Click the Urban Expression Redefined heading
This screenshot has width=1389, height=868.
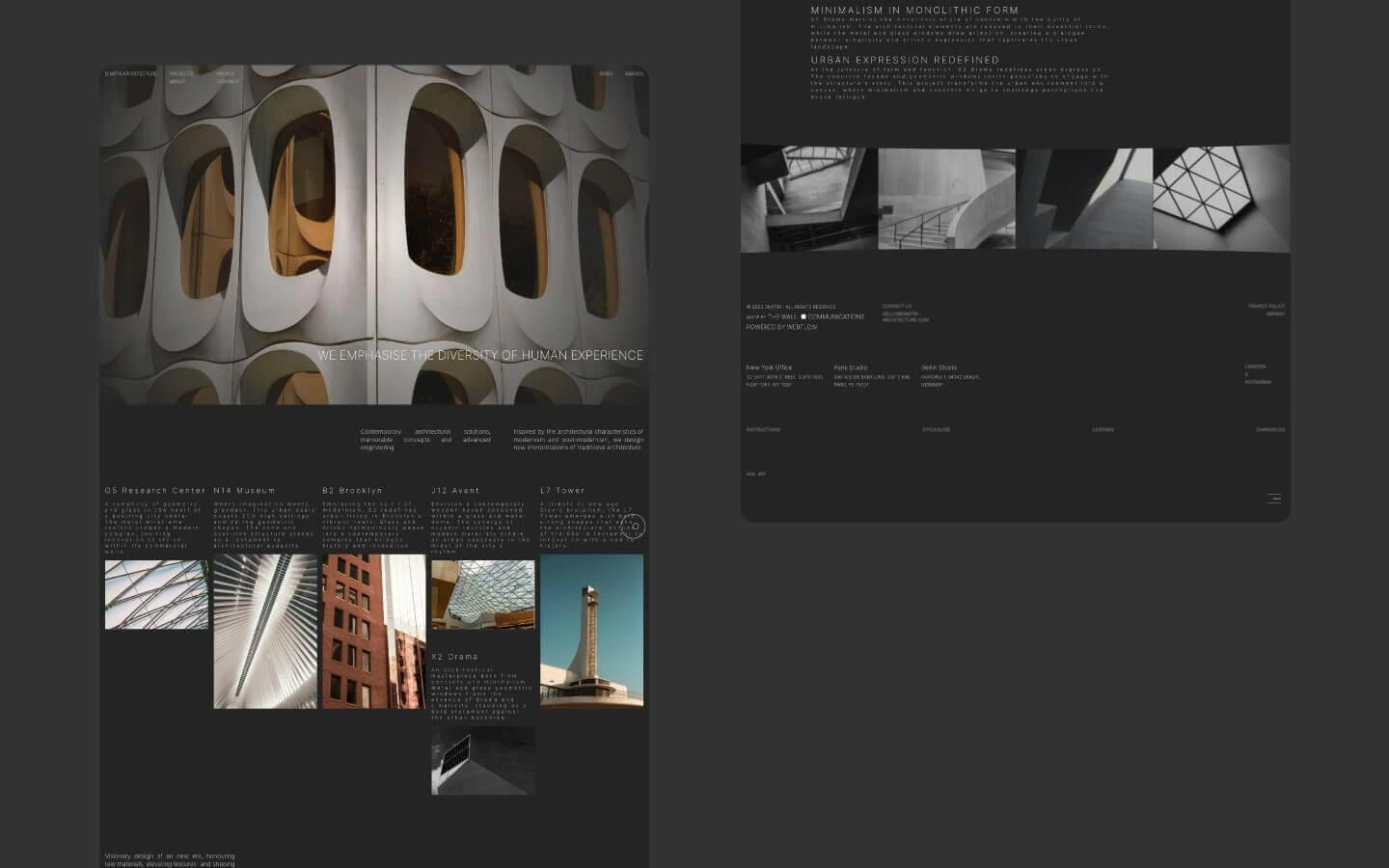905,60
